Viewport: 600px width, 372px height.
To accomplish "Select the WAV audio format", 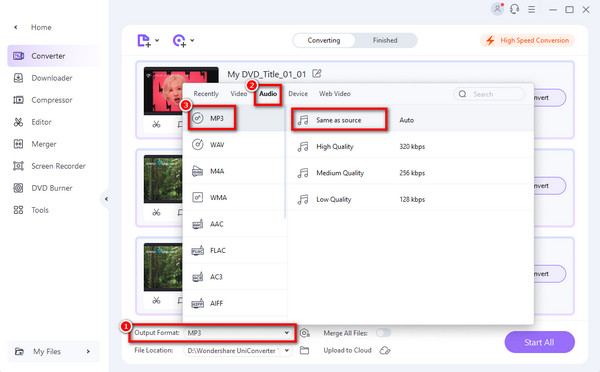I will click(235, 145).
